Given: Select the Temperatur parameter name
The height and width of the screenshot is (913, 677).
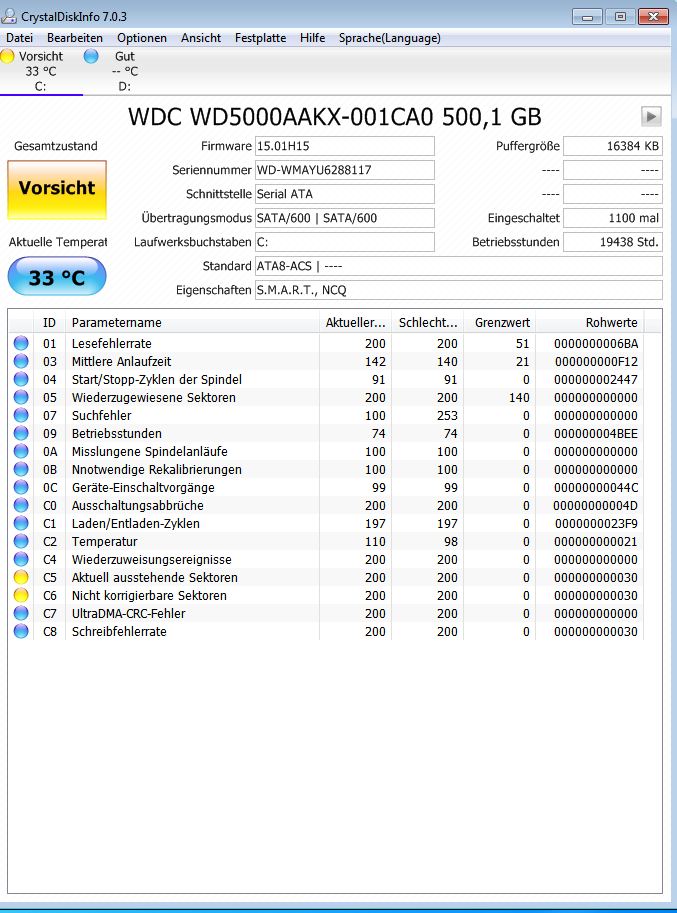Looking at the screenshot, I should 105,542.
